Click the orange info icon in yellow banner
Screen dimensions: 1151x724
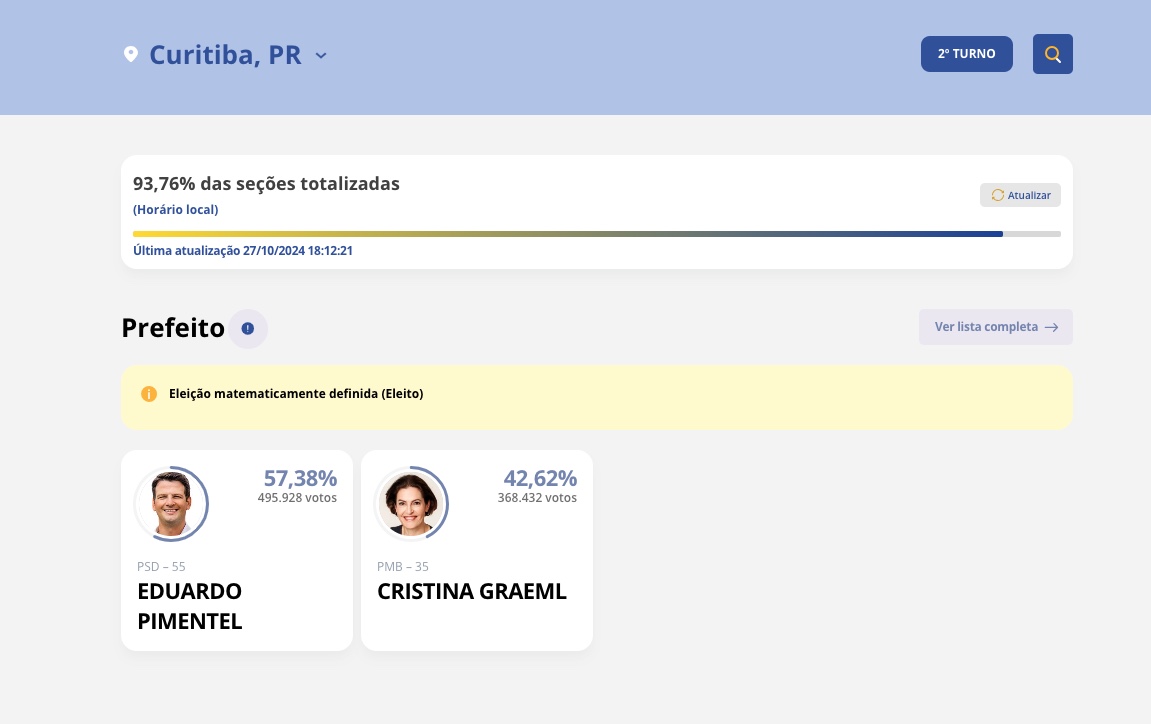pyautogui.click(x=149, y=394)
